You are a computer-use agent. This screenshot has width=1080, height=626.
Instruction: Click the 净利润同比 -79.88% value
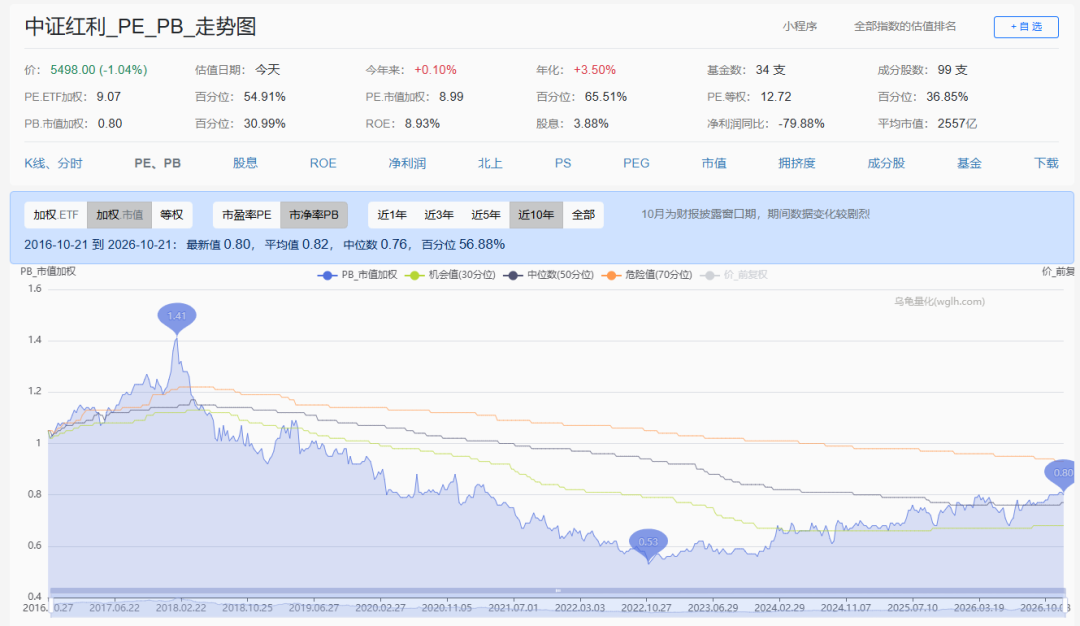coord(801,124)
